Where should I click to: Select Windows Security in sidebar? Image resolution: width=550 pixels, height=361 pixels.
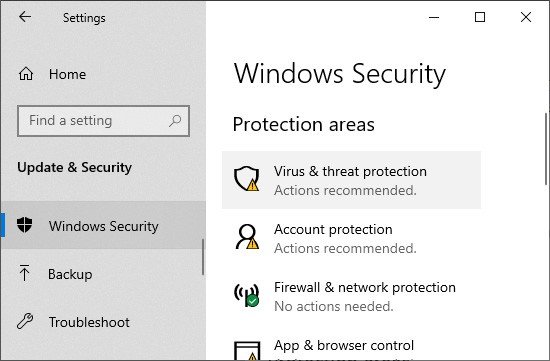(x=103, y=225)
